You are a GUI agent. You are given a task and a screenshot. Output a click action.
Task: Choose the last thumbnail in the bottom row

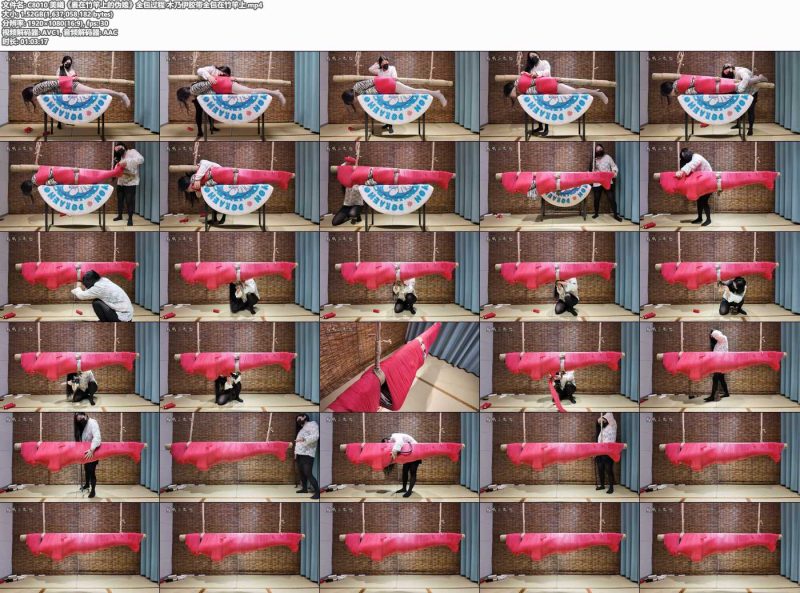[719, 547]
